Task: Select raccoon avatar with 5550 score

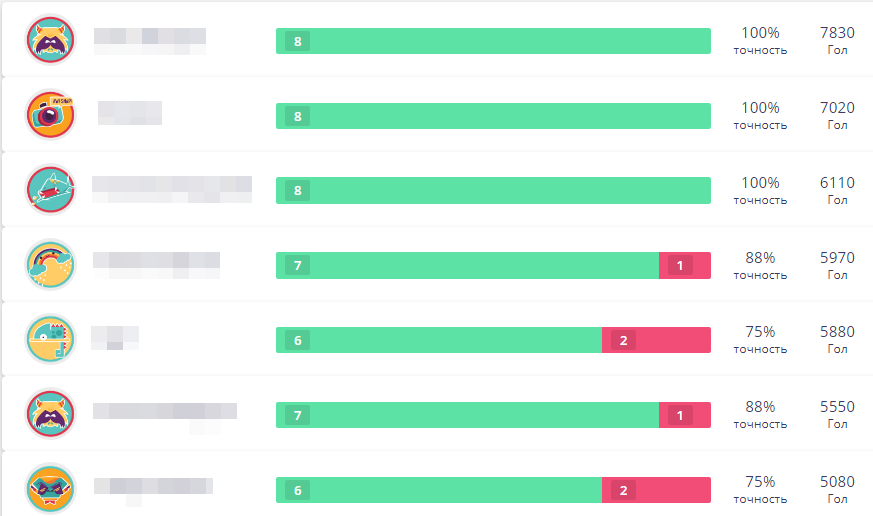Action: pos(51,415)
